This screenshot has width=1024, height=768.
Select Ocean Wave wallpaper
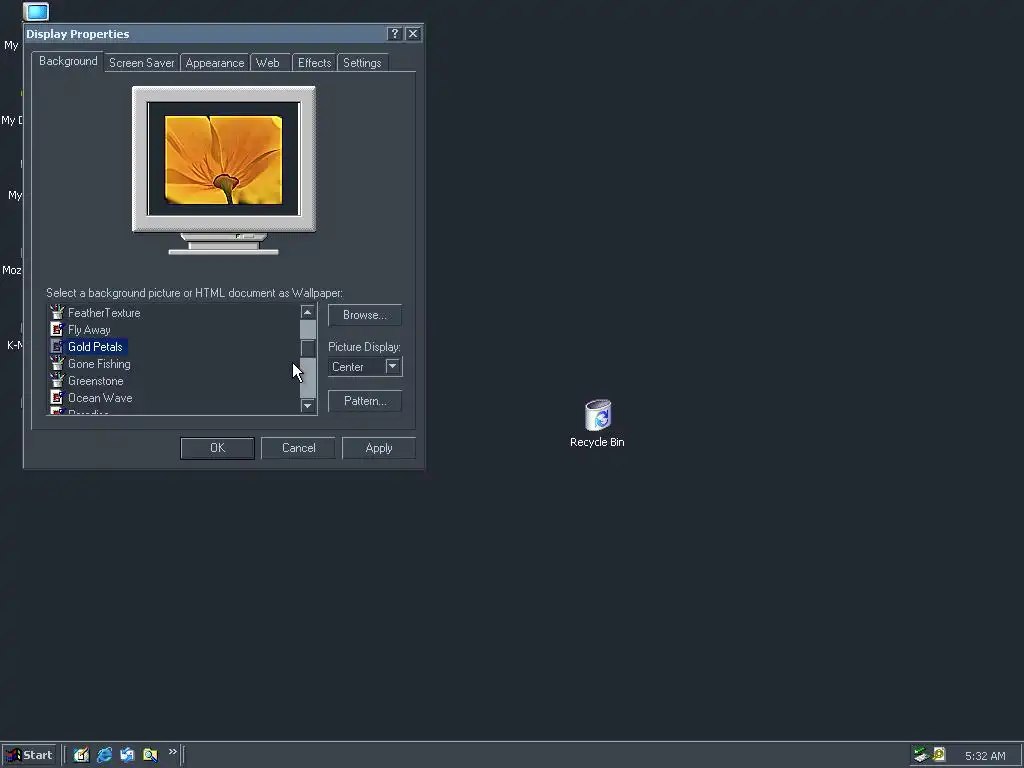[100, 398]
